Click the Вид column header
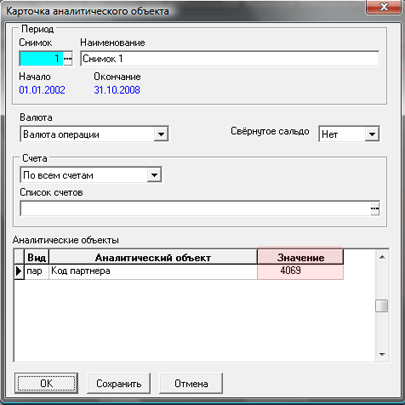This screenshot has height=405, width=405. [x=37, y=257]
